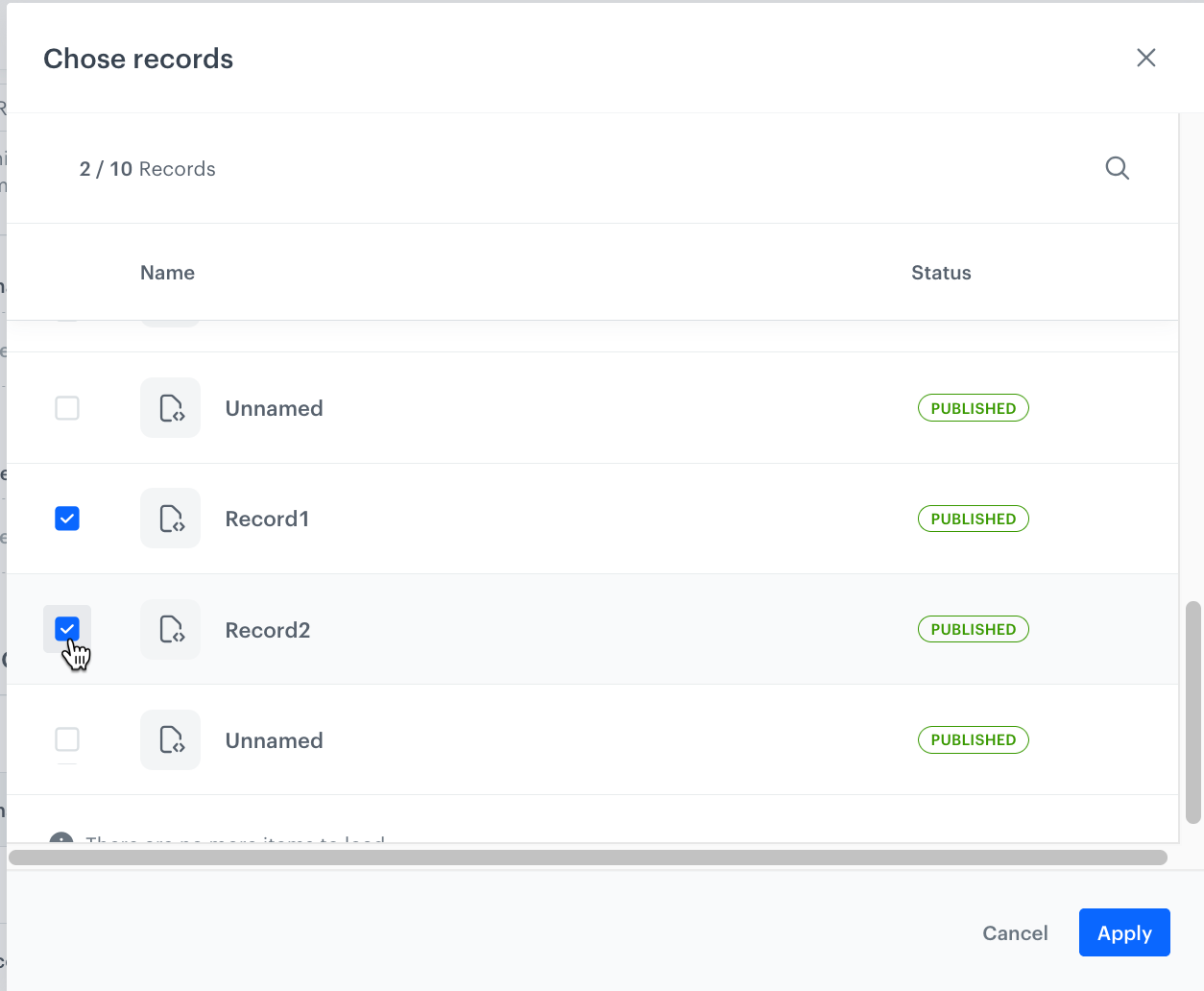
Task: Click the horizontal scrollbar thumb
Action: click(589, 858)
